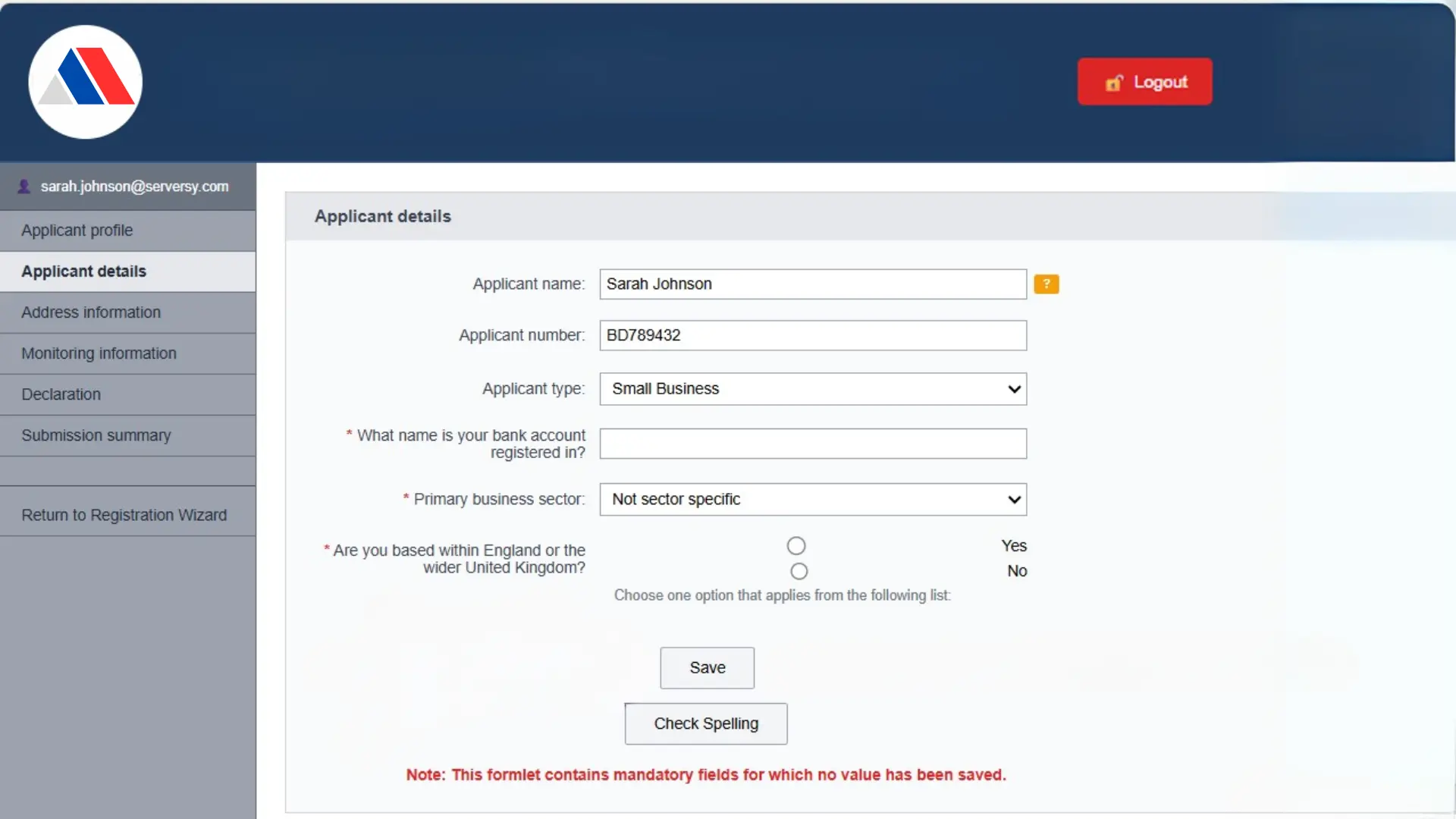This screenshot has width=1456, height=819.
Task: Click the help icon next to Applicant name
Action: (x=1046, y=284)
